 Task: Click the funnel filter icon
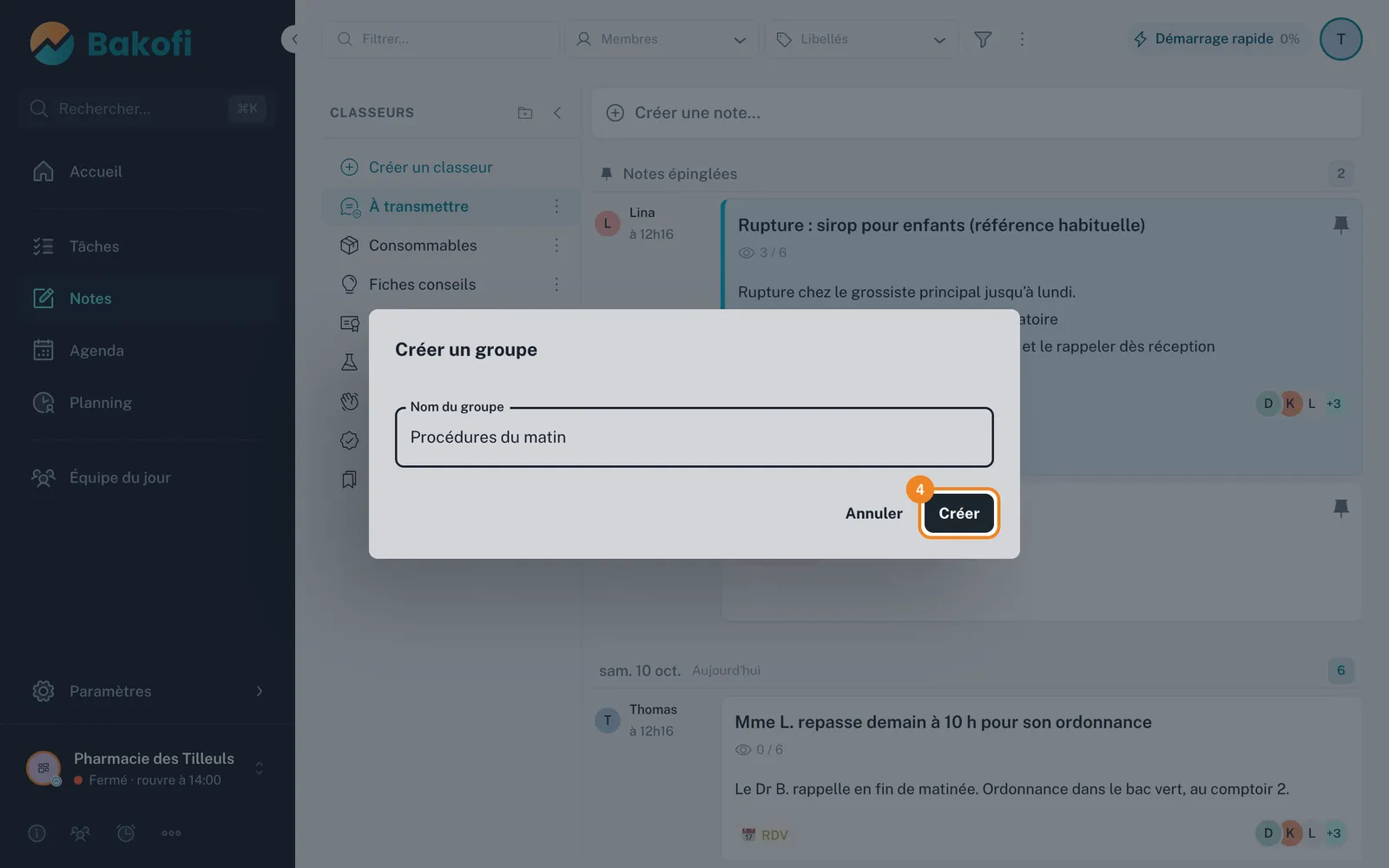[983, 39]
